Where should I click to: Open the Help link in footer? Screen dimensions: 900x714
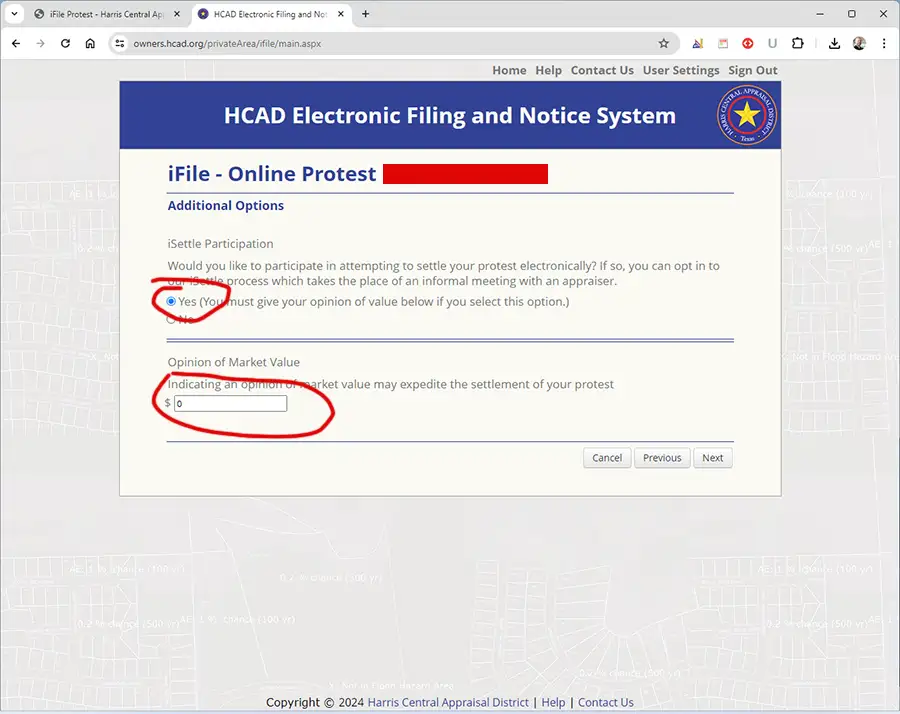[553, 703]
